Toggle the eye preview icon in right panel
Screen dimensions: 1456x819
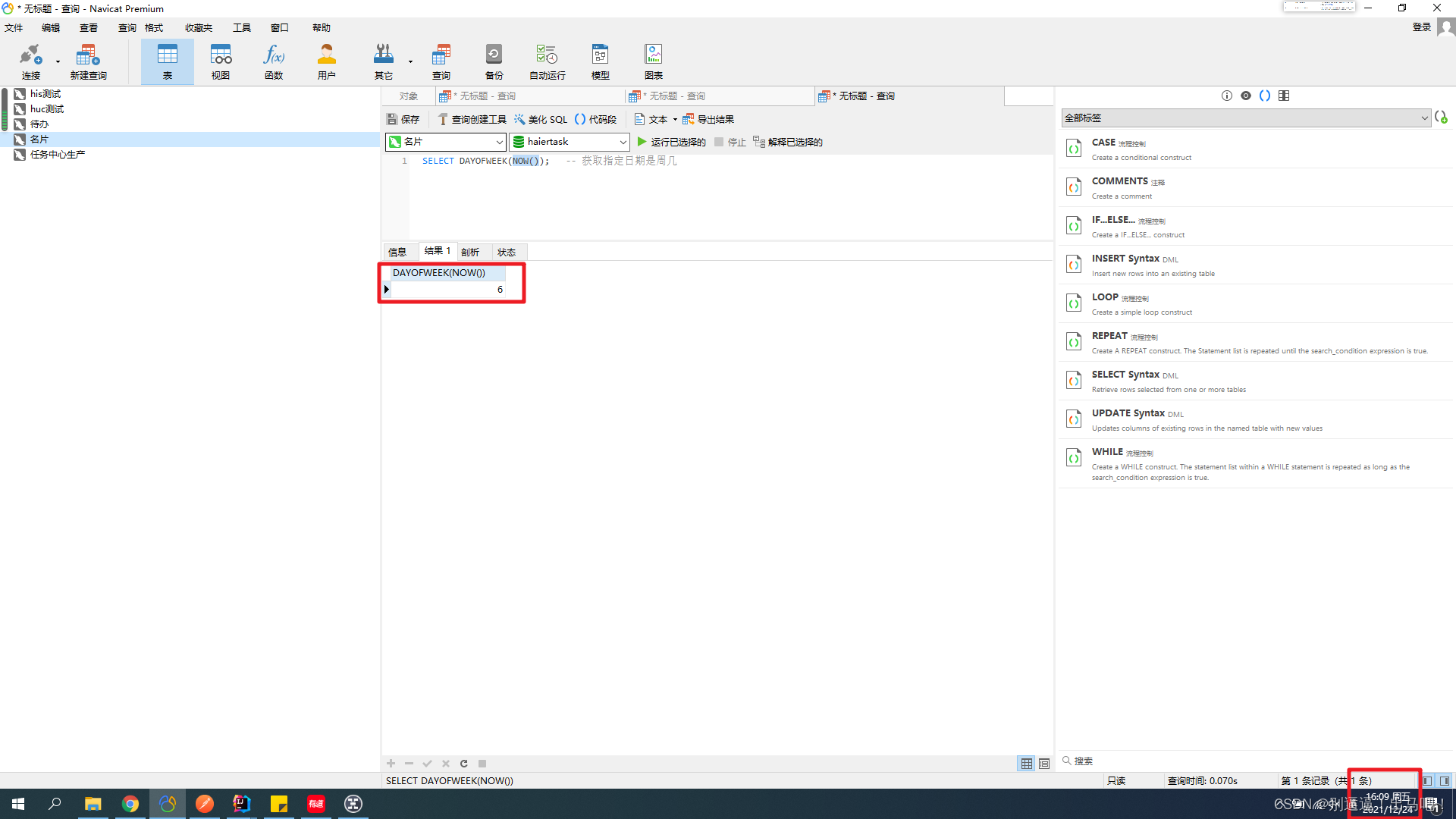(1246, 96)
